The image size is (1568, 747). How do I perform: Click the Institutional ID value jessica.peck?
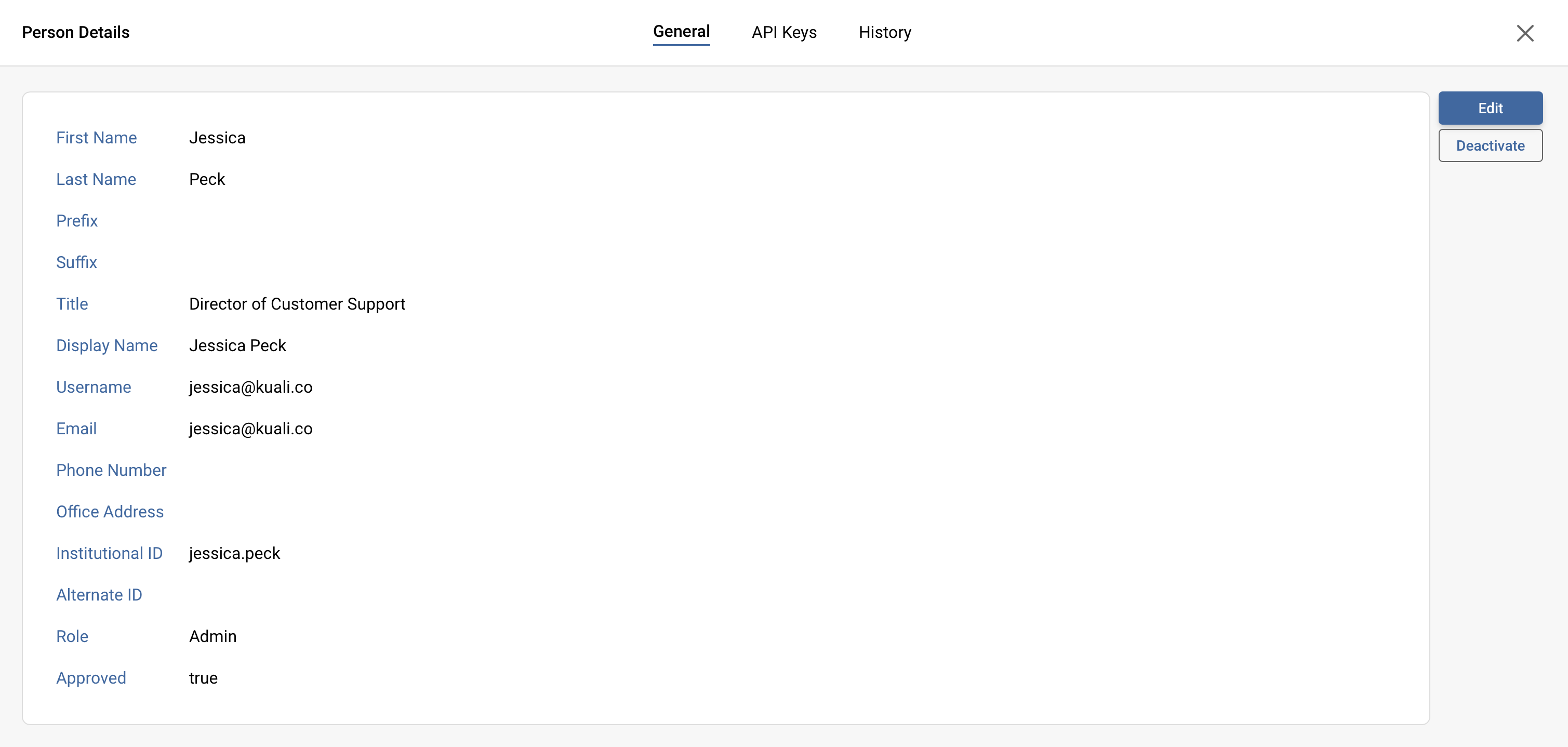pyautogui.click(x=234, y=553)
